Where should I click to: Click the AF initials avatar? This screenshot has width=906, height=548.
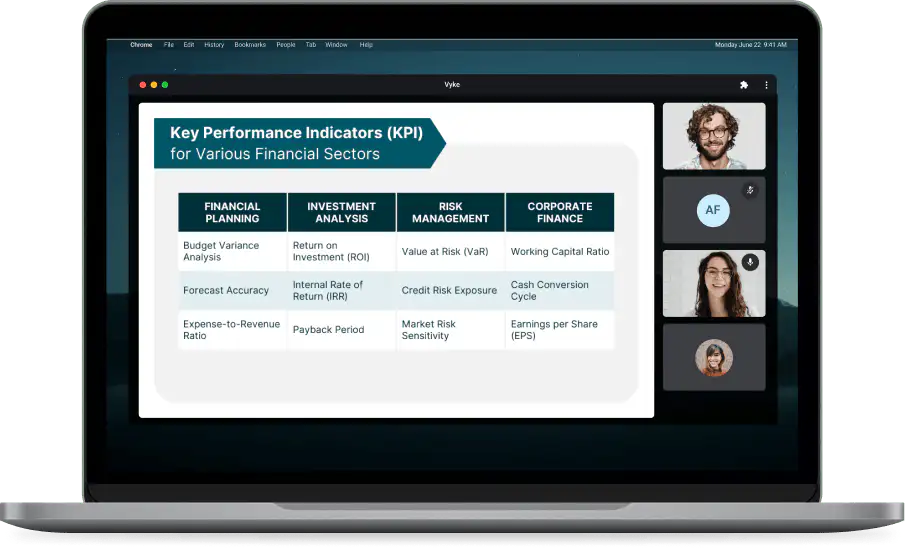tap(713, 210)
